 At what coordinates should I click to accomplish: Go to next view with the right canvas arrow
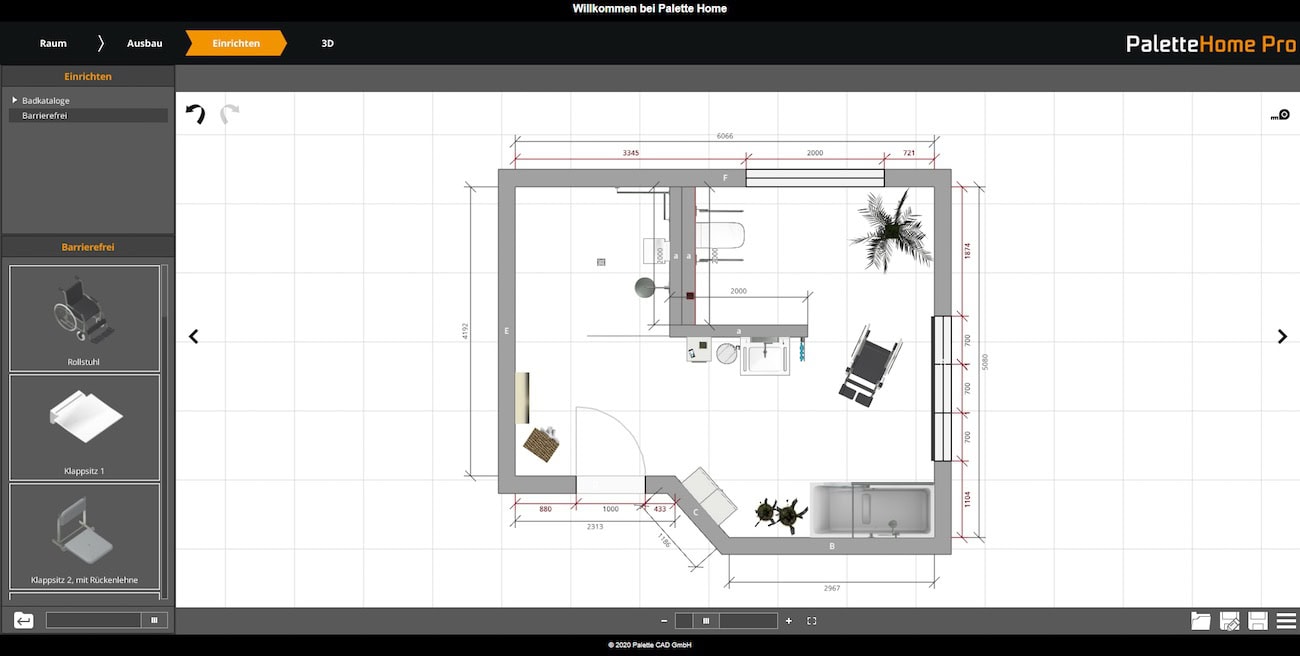(x=1282, y=337)
